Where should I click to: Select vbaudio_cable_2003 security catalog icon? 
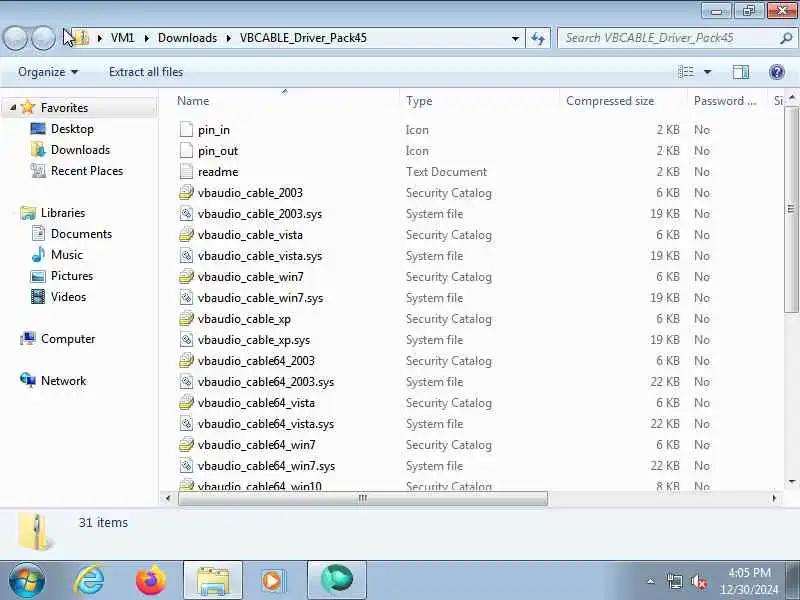186,192
